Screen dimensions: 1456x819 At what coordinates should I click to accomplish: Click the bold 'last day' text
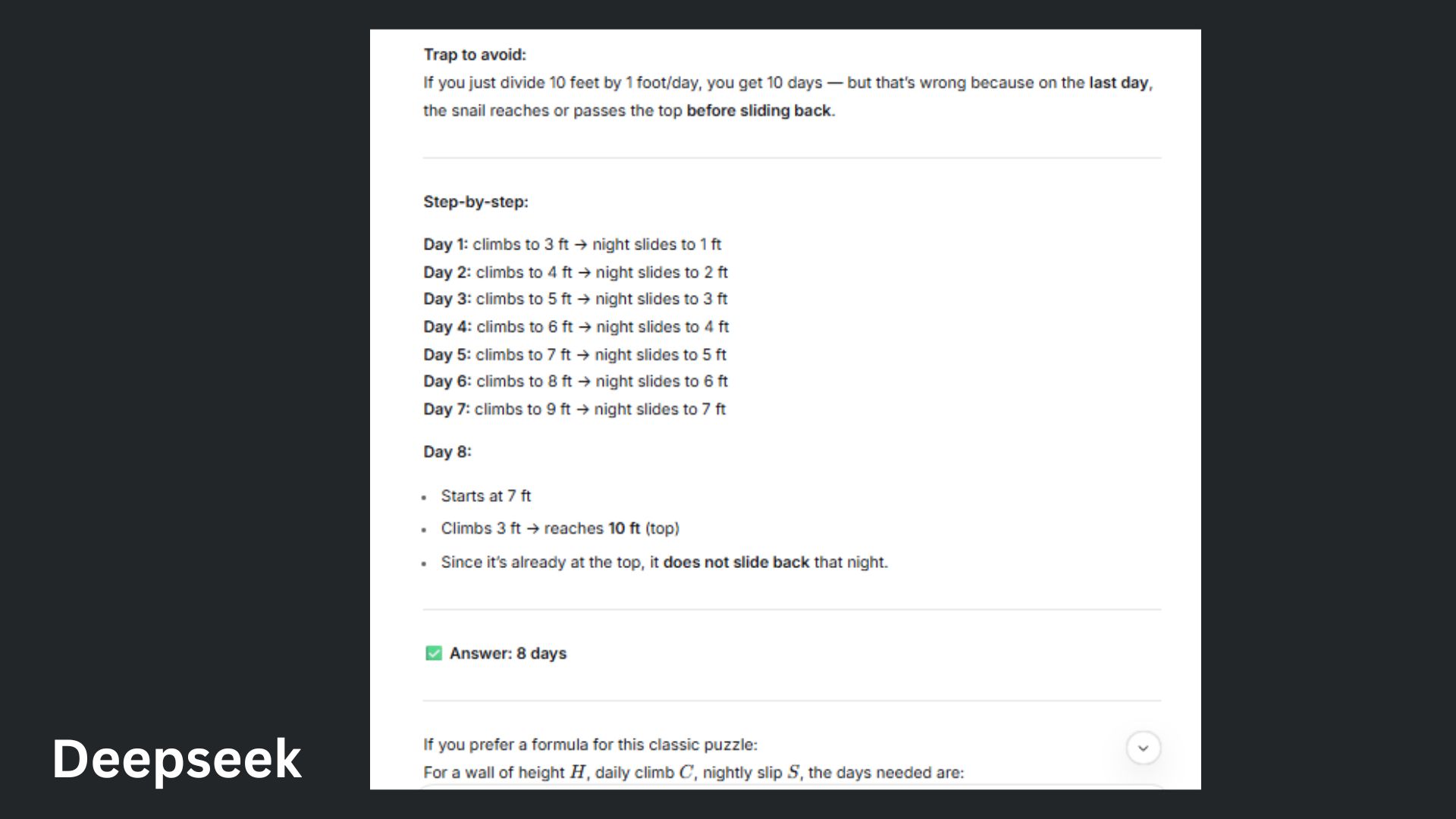coord(1119,83)
